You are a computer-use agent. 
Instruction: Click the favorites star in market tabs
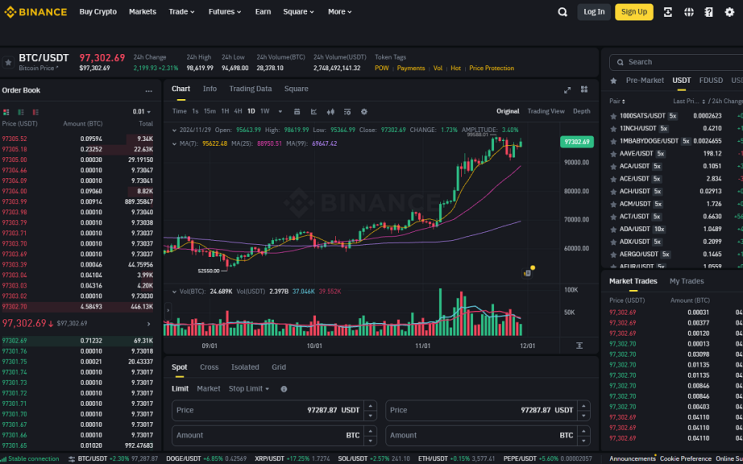coord(614,81)
